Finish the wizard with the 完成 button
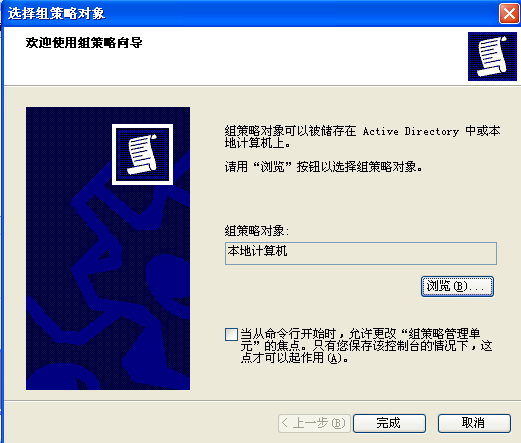The width and height of the screenshot is (521, 443). click(389, 423)
